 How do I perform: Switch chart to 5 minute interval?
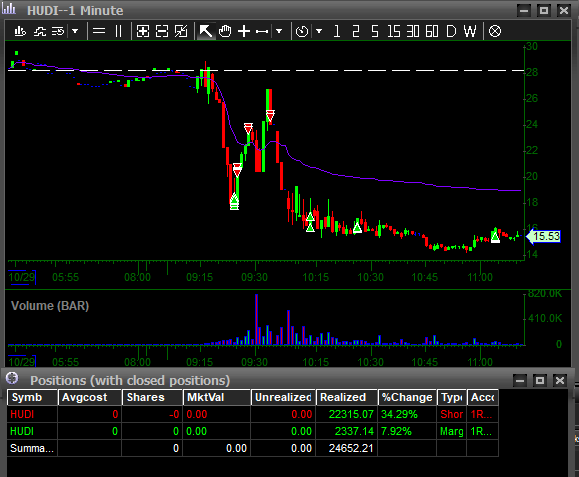coord(375,31)
